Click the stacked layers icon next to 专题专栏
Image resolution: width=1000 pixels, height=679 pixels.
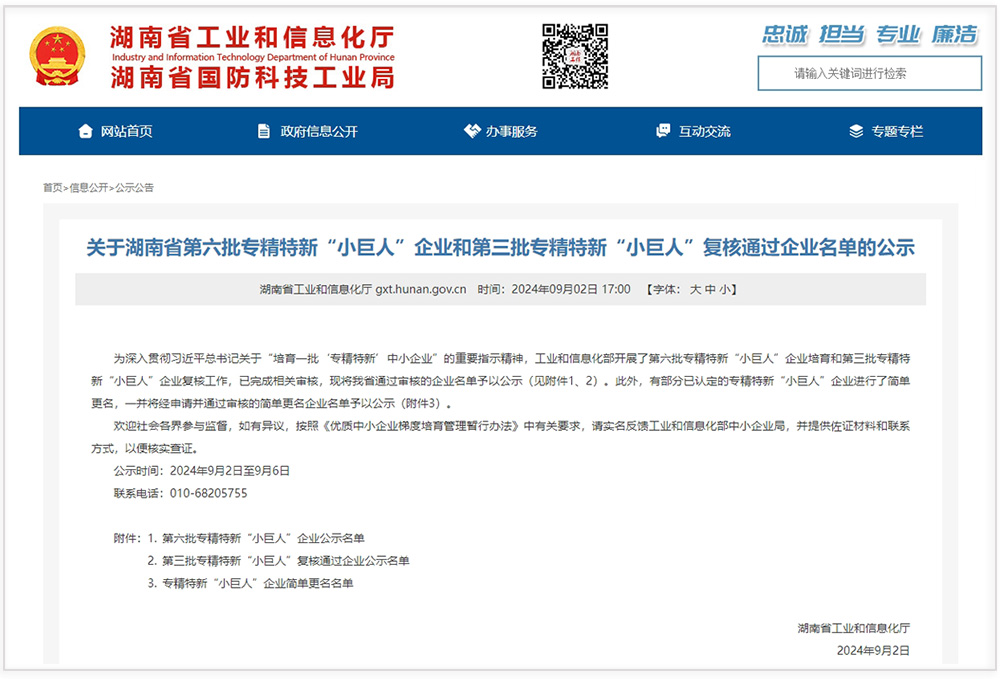click(x=854, y=130)
